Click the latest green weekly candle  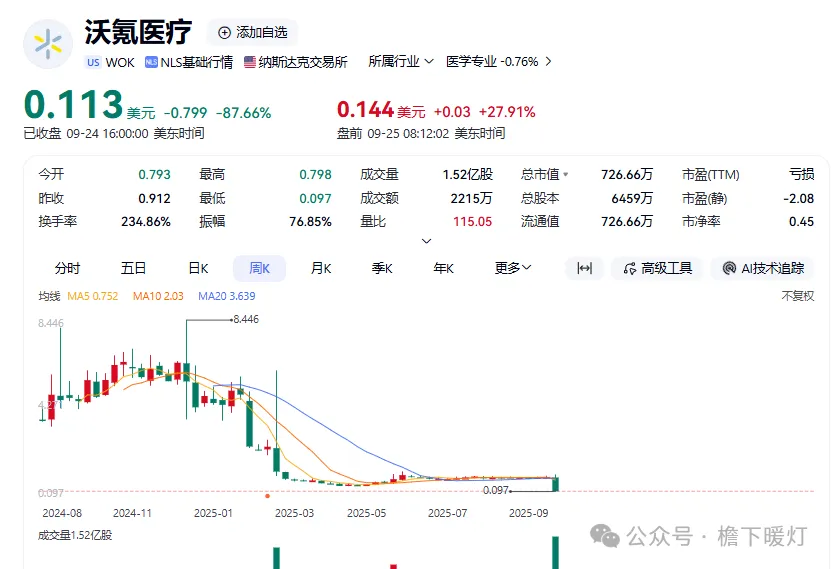[556, 484]
